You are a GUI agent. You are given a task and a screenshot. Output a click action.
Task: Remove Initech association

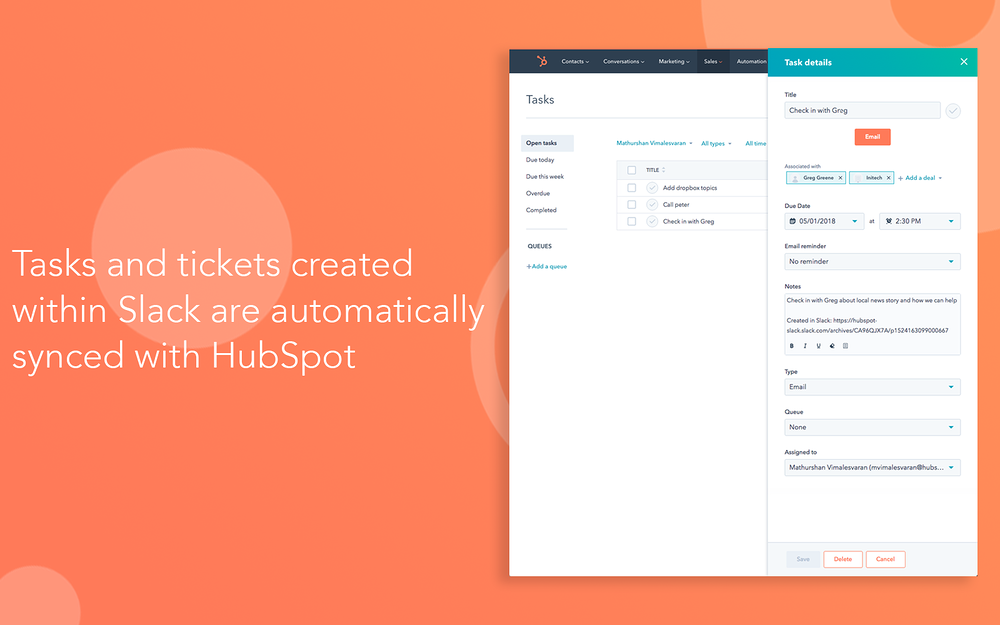click(888, 178)
